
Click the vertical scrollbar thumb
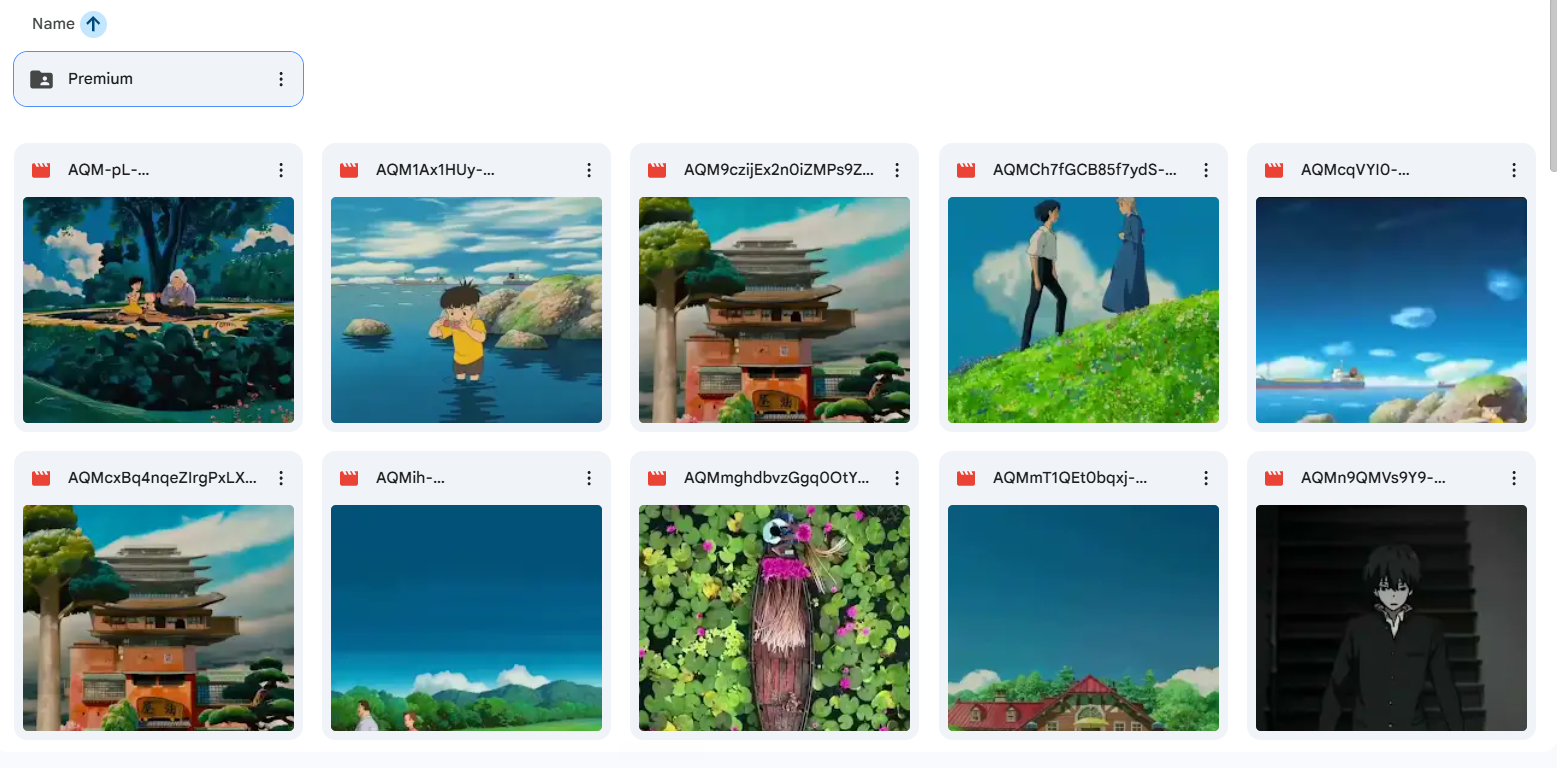(x=1552, y=85)
